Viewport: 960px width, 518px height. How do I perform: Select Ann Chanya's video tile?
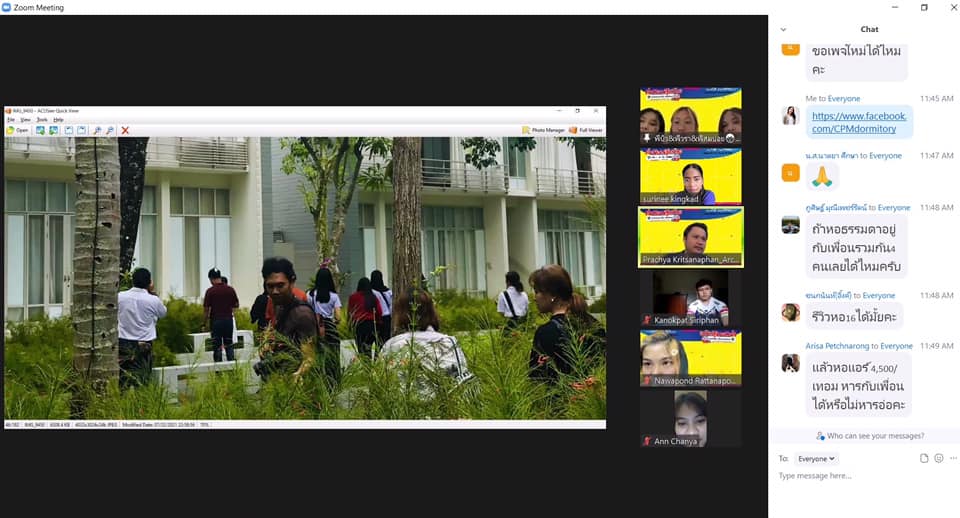pyautogui.click(x=690, y=418)
